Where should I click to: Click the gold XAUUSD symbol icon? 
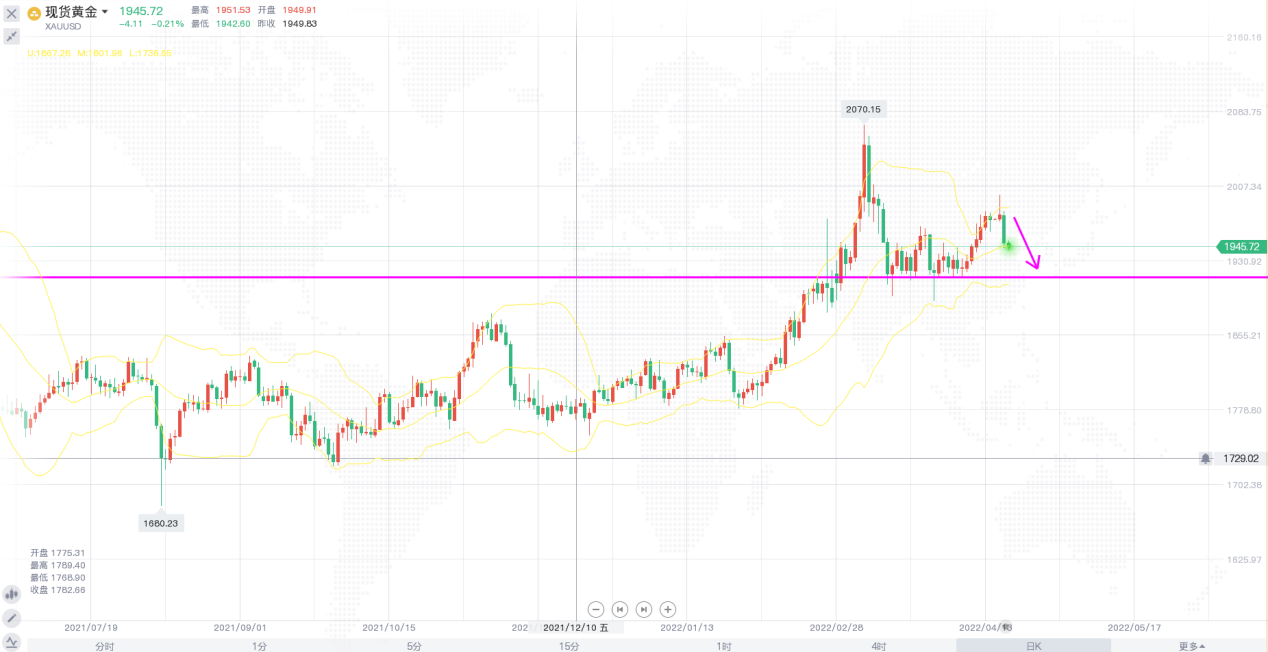(34, 13)
